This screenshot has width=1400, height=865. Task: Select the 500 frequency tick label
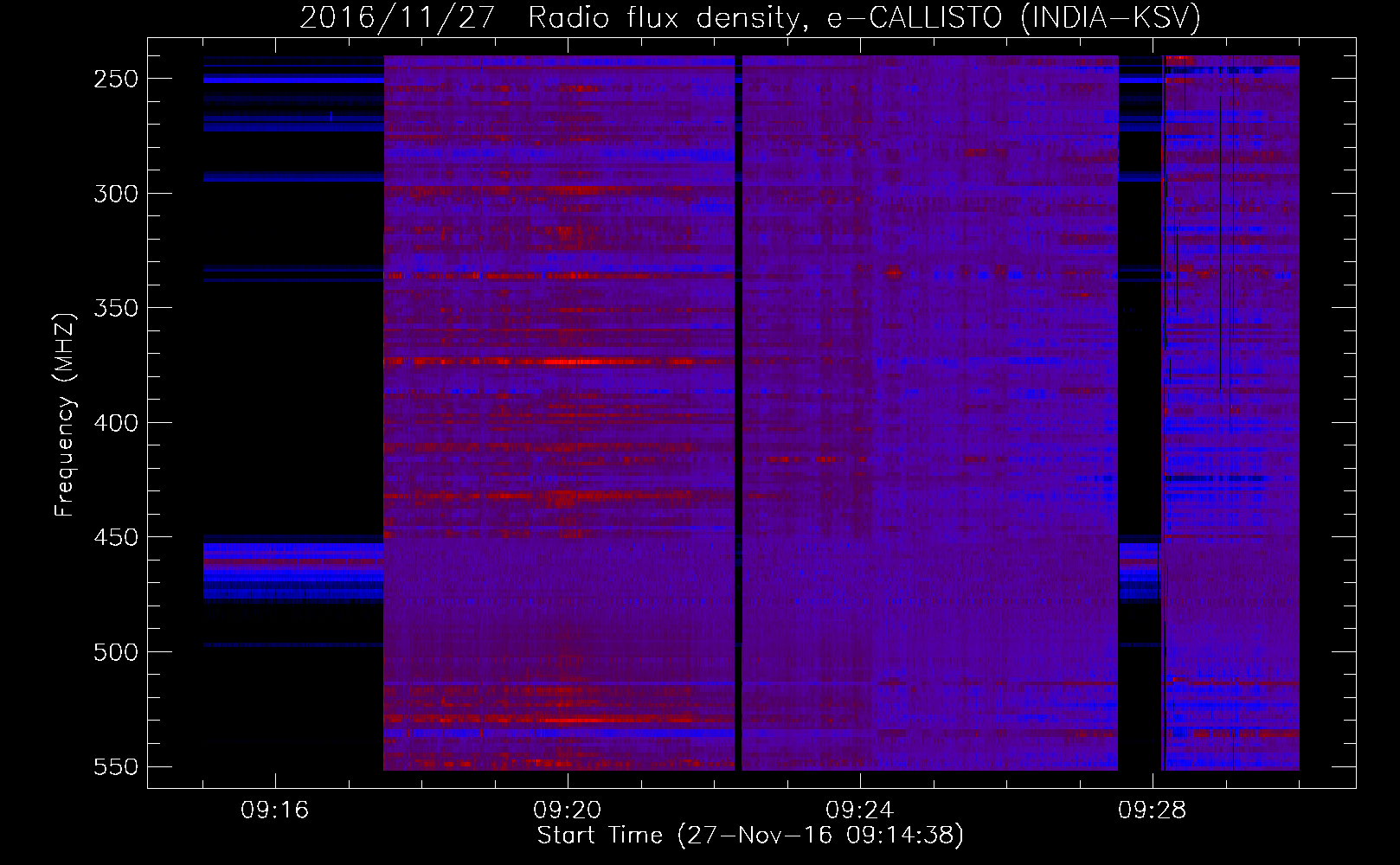point(116,652)
